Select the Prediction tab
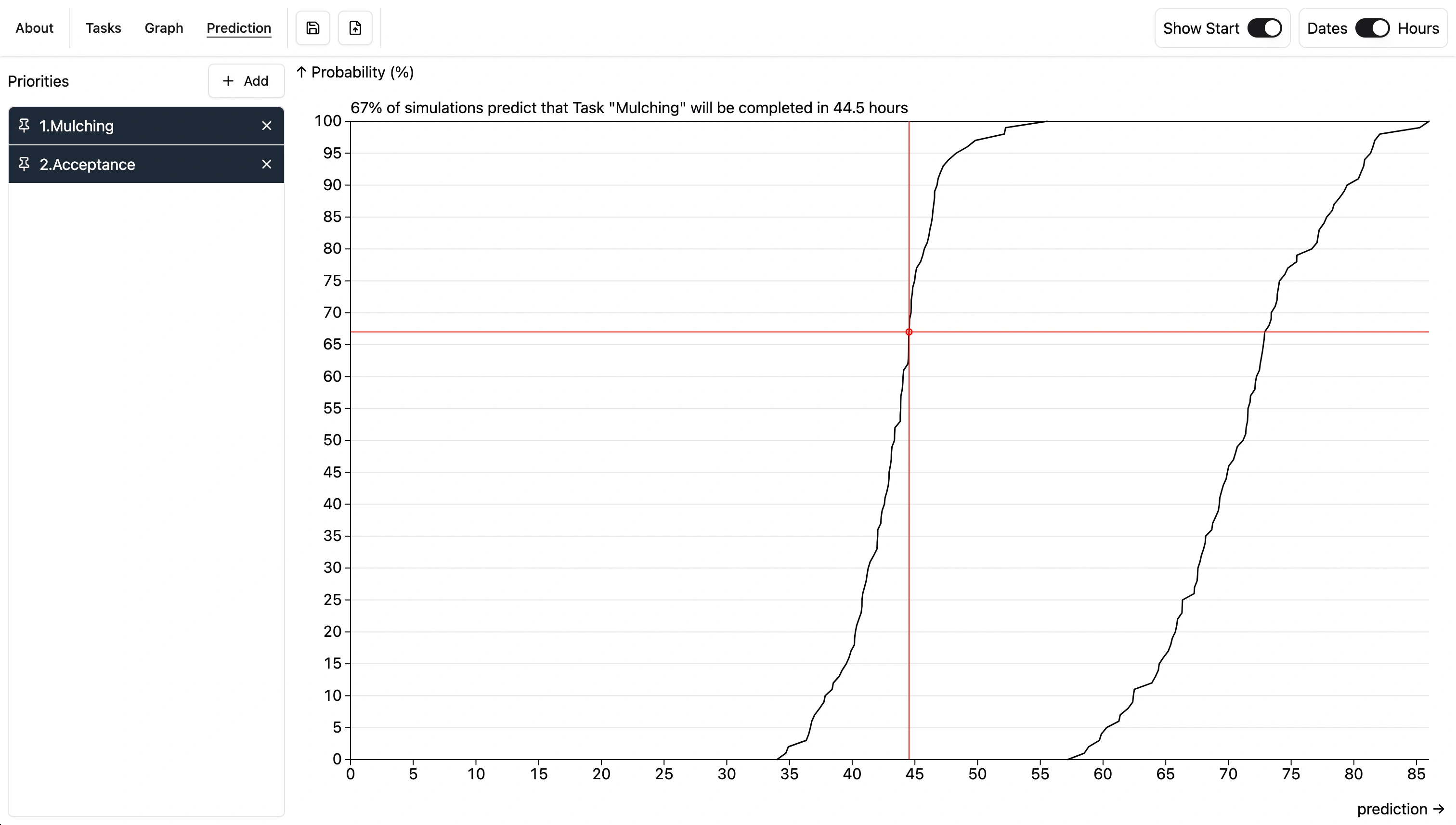The image size is (1456, 825). tap(239, 28)
